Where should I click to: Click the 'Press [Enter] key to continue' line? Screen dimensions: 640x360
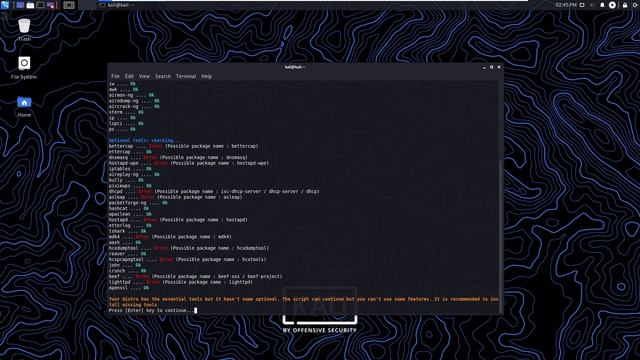(153, 310)
